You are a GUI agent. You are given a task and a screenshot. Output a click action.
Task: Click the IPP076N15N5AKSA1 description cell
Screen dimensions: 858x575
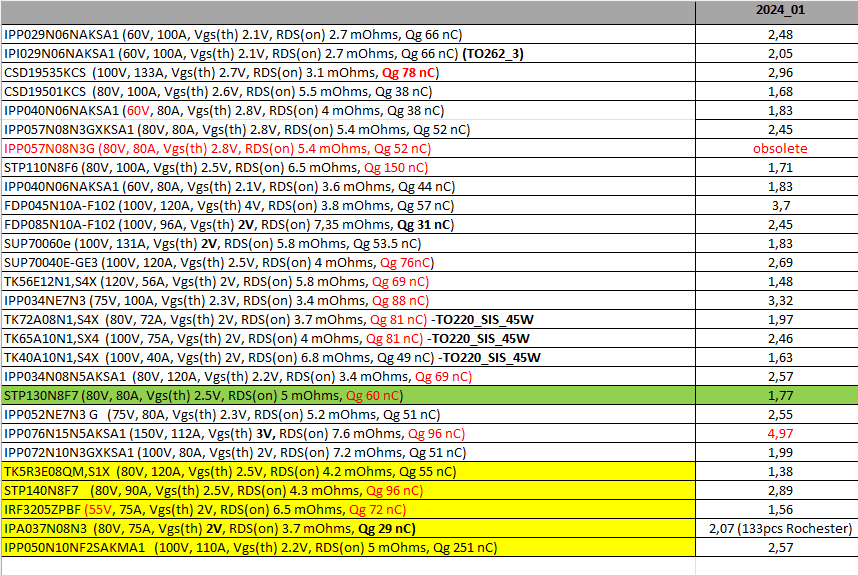[349, 434]
